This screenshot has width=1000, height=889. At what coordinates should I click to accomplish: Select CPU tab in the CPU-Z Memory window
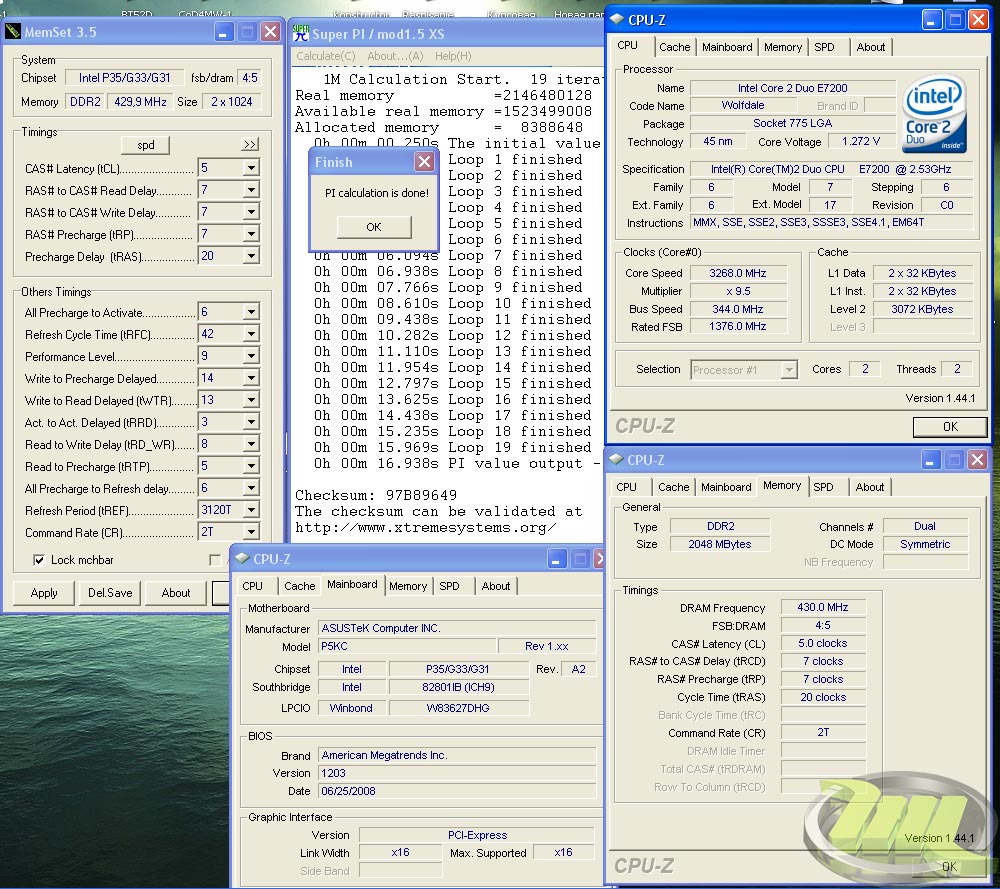point(626,487)
